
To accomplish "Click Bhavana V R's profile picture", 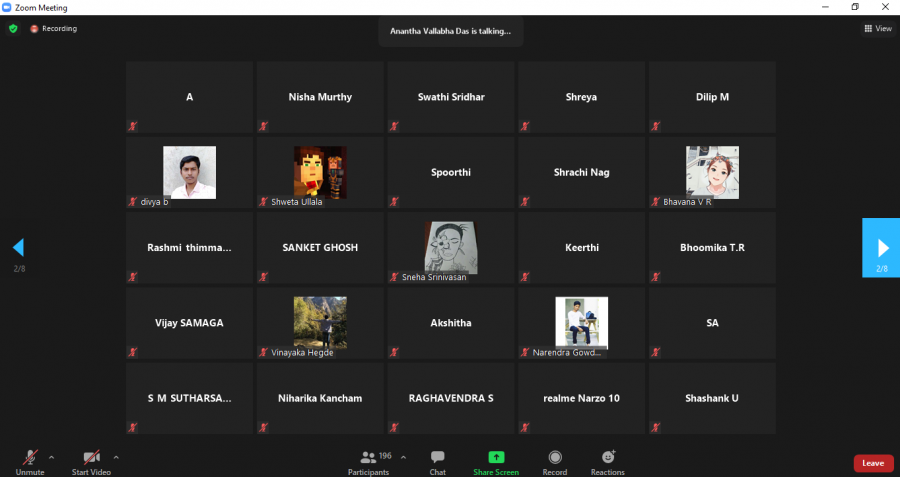I will point(712,172).
